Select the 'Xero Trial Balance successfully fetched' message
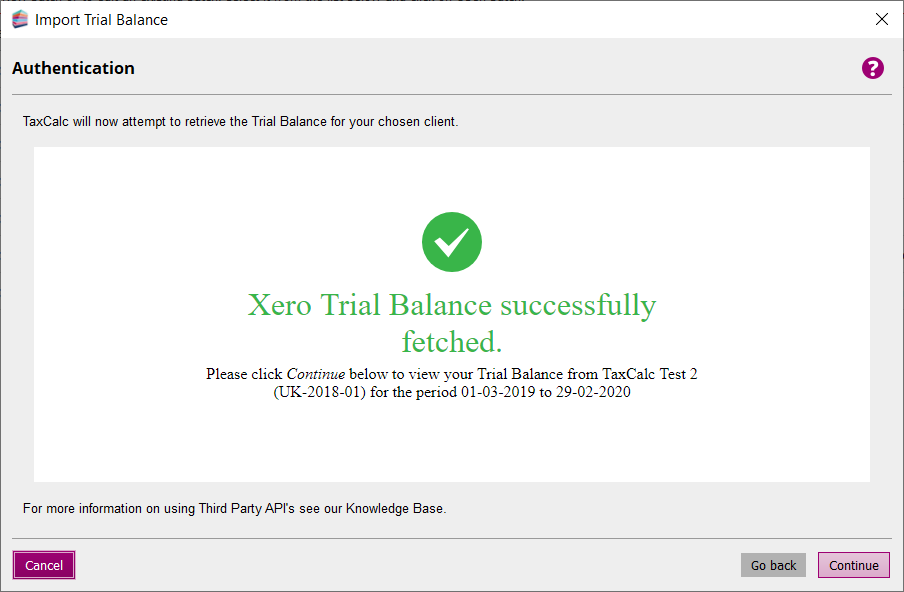The height and width of the screenshot is (592, 904). 452,305
